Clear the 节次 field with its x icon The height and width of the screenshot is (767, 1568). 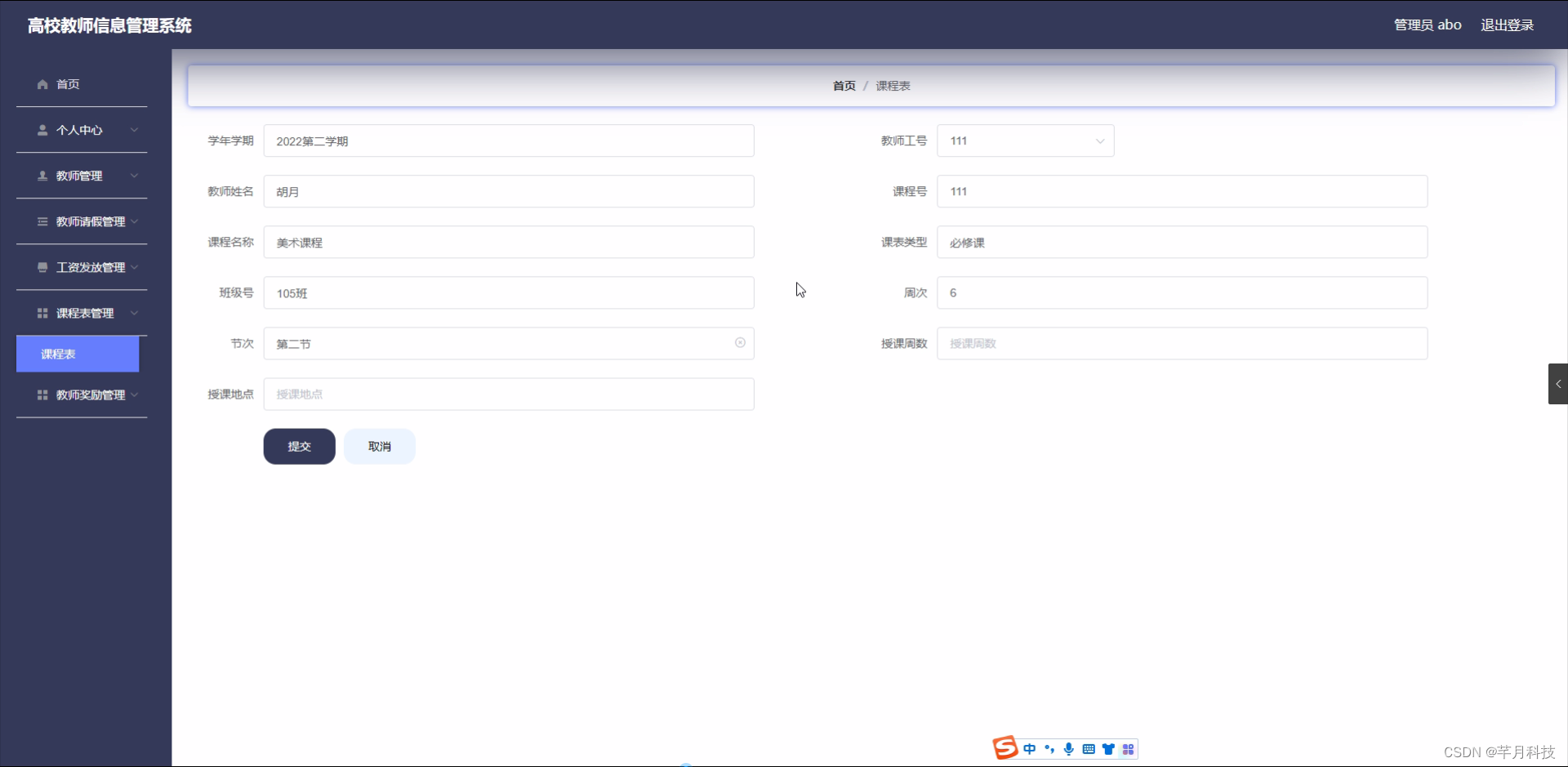[x=740, y=342]
